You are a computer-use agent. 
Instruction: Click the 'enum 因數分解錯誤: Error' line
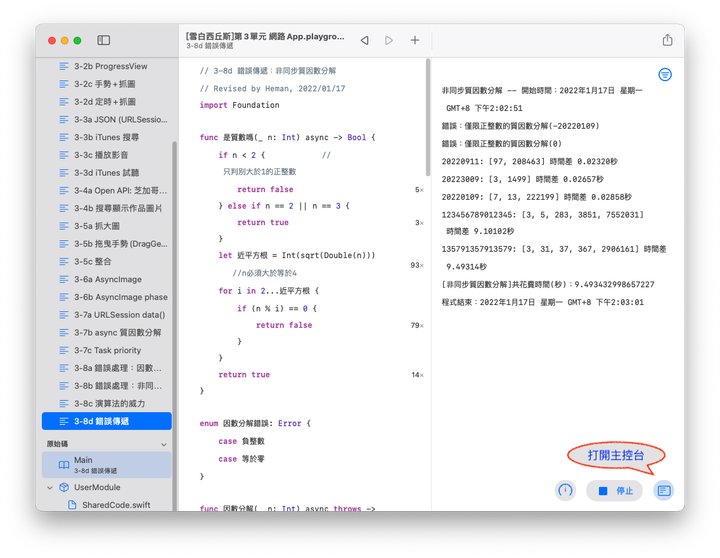click(255, 423)
